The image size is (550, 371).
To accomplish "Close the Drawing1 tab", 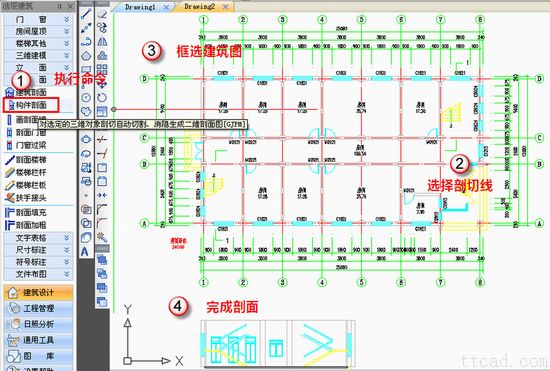I will pos(167,7).
